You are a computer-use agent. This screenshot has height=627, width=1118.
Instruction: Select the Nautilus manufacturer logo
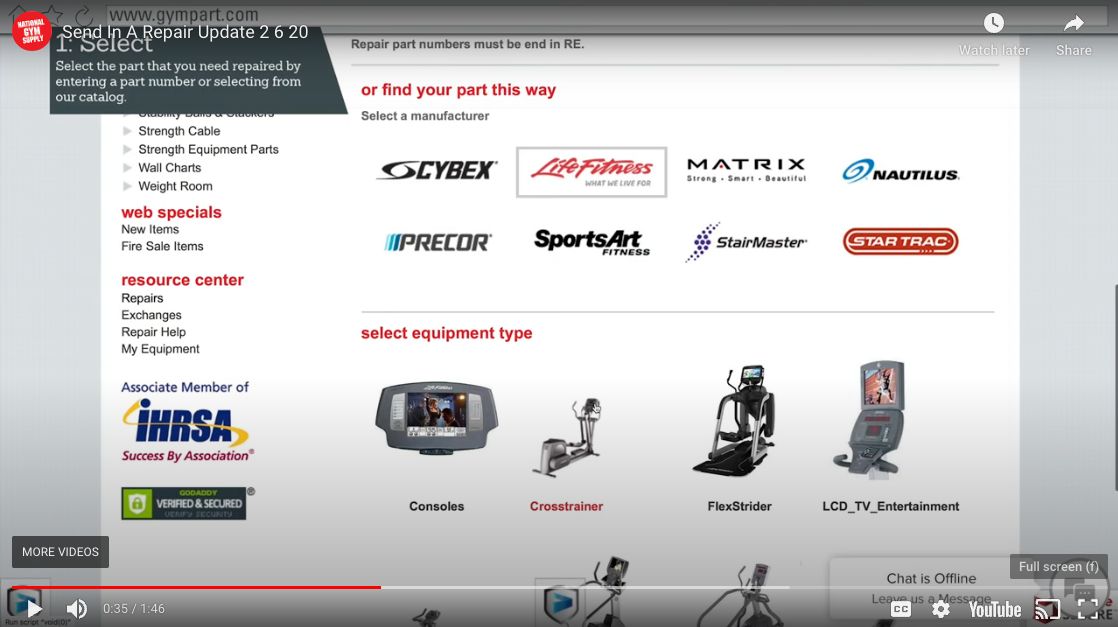pos(901,171)
